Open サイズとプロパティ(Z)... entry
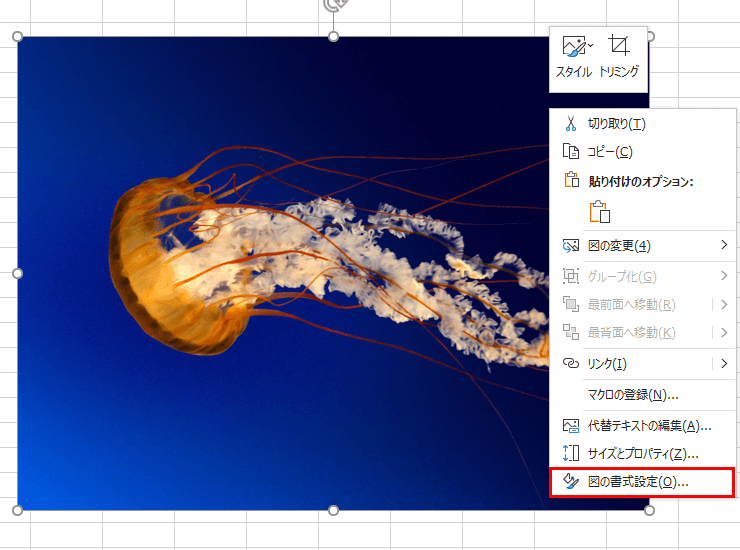 [643, 454]
